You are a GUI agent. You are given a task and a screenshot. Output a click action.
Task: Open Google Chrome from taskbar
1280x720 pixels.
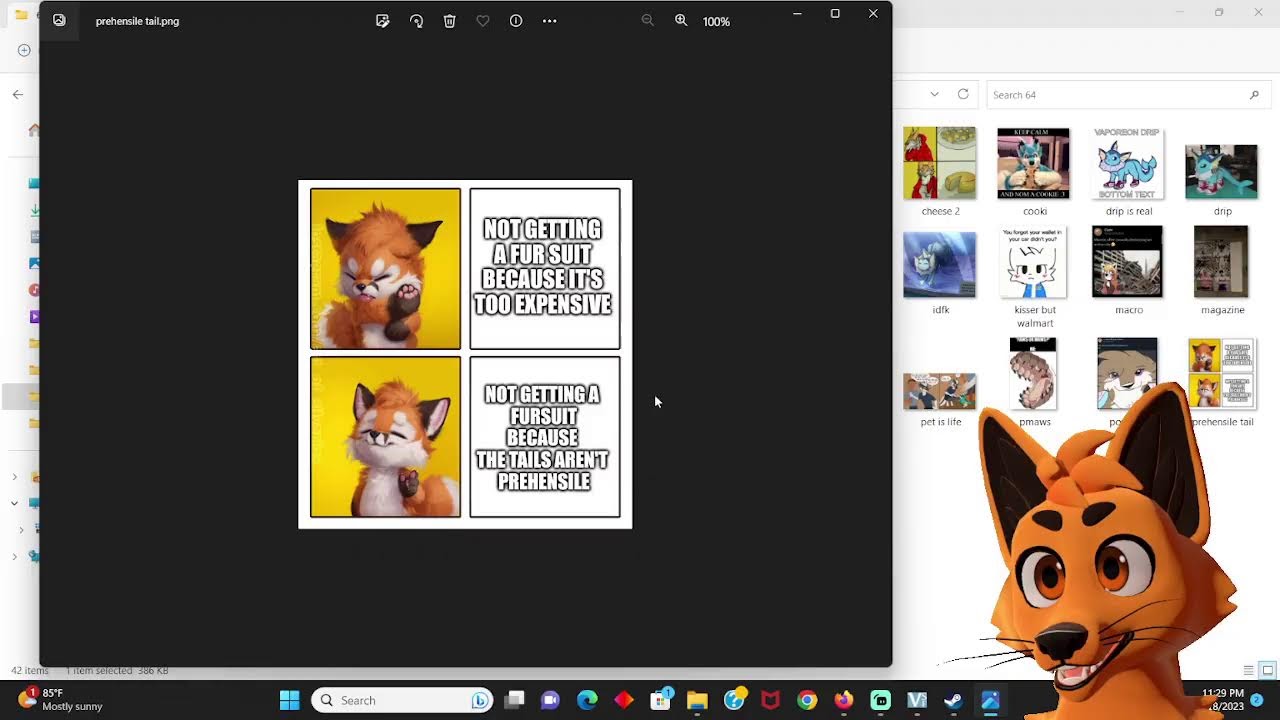click(807, 700)
